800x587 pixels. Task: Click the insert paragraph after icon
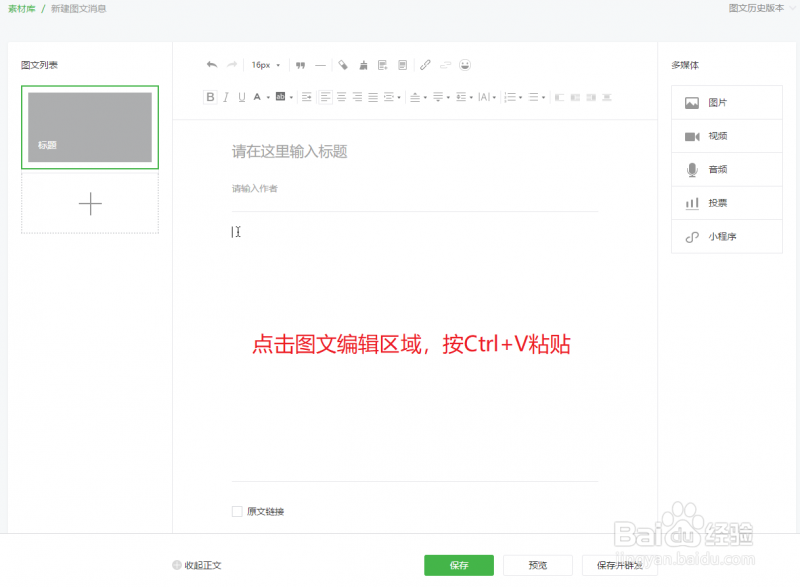[403, 65]
